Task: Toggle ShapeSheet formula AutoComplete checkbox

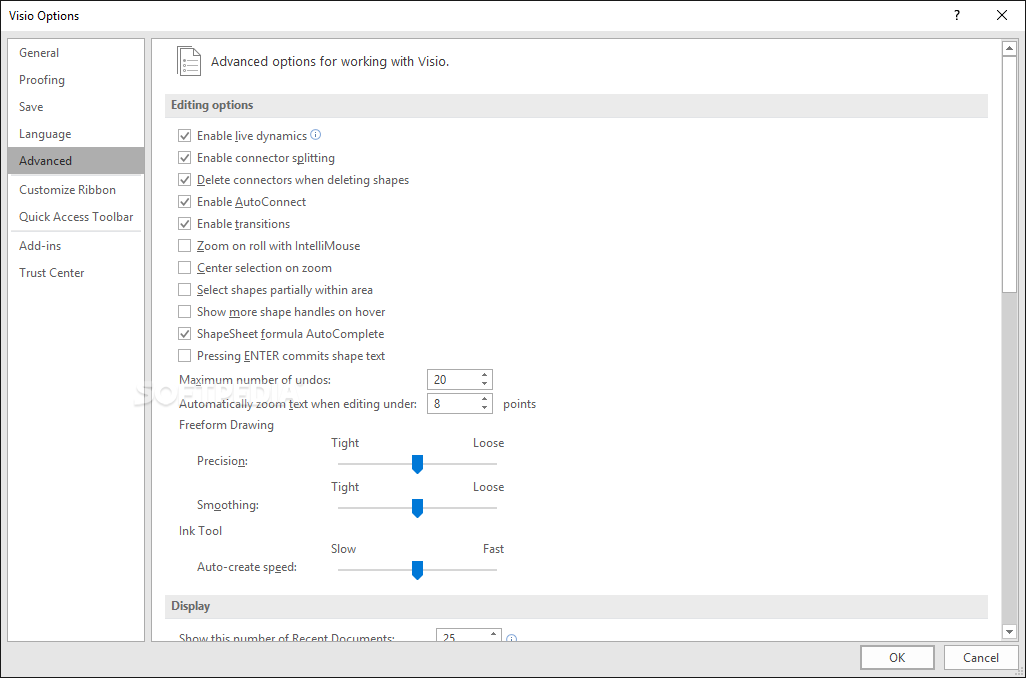Action: click(x=185, y=334)
